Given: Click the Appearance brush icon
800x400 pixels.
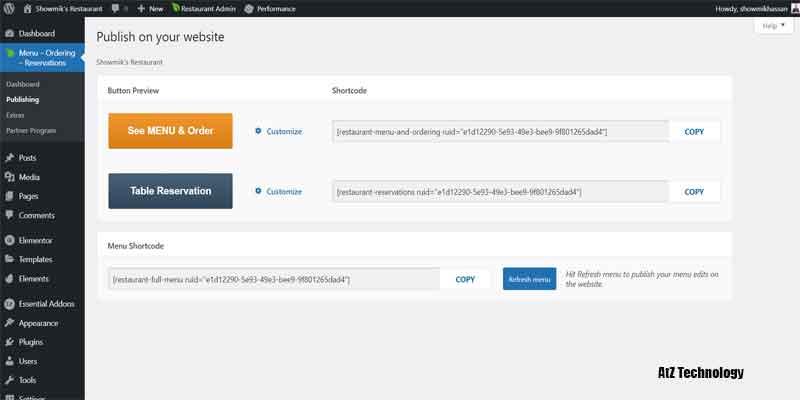Looking at the screenshot, I should coord(10,323).
